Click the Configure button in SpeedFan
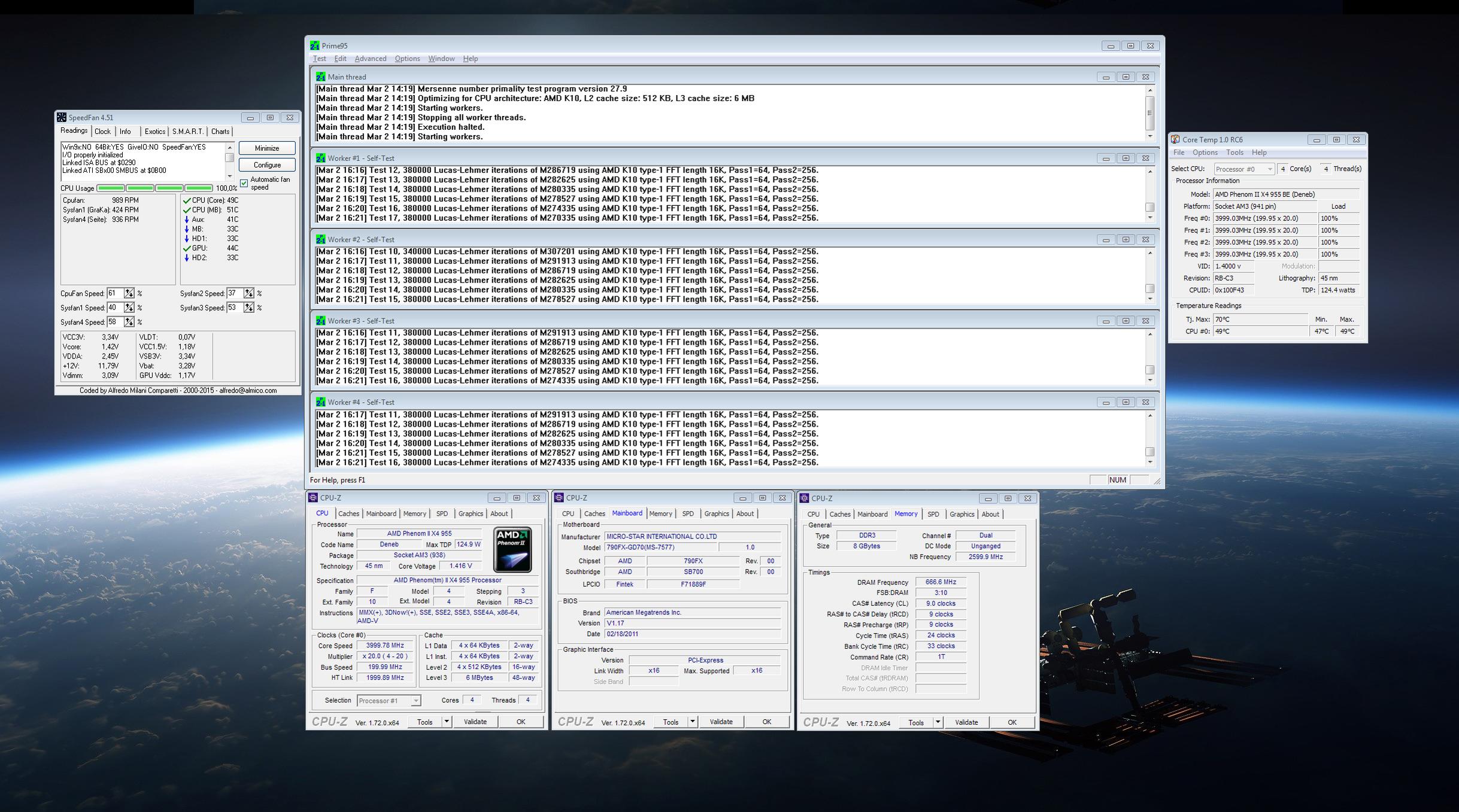The height and width of the screenshot is (812, 1459). click(x=267, y=165)
